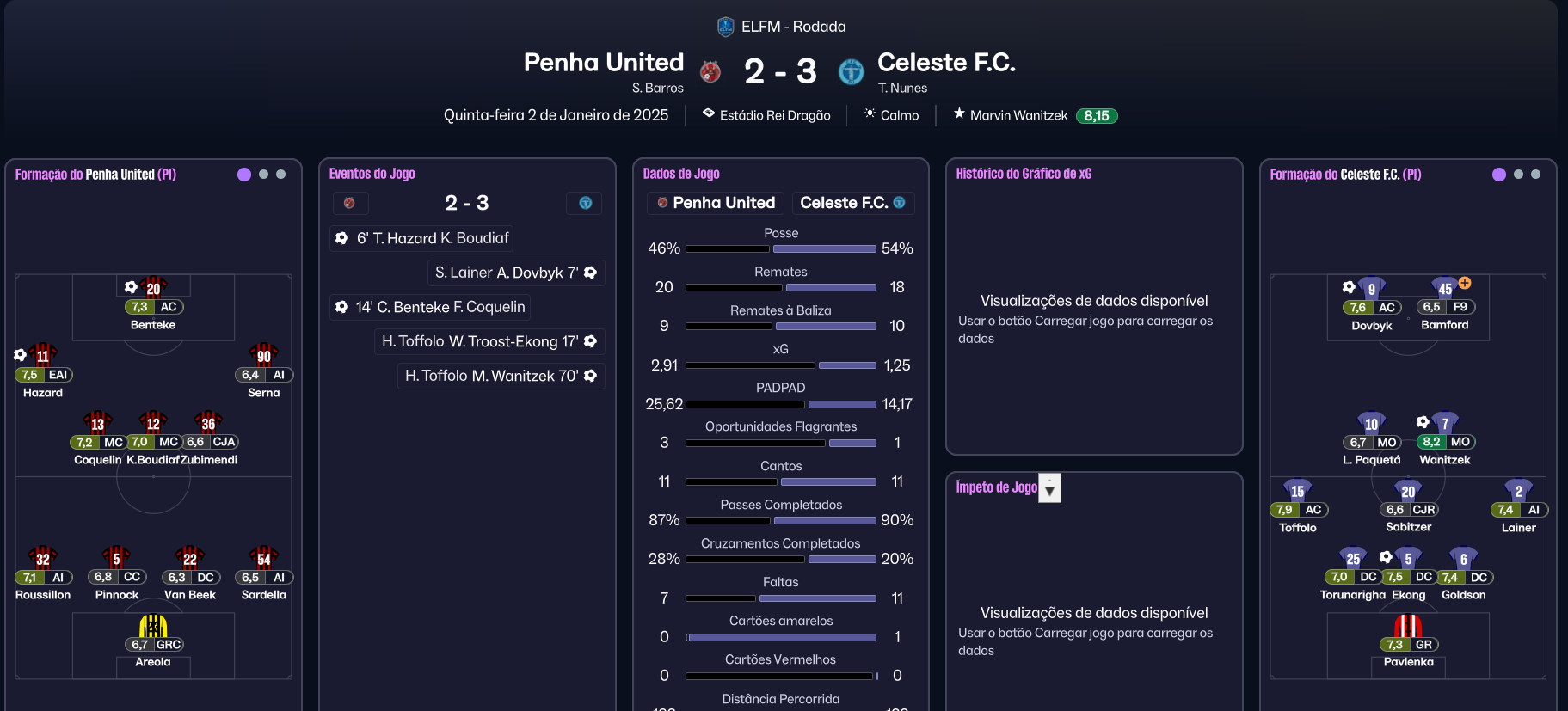
Task: Switch to second page dot of Penha United formation
Action: [x=263, y=175]
